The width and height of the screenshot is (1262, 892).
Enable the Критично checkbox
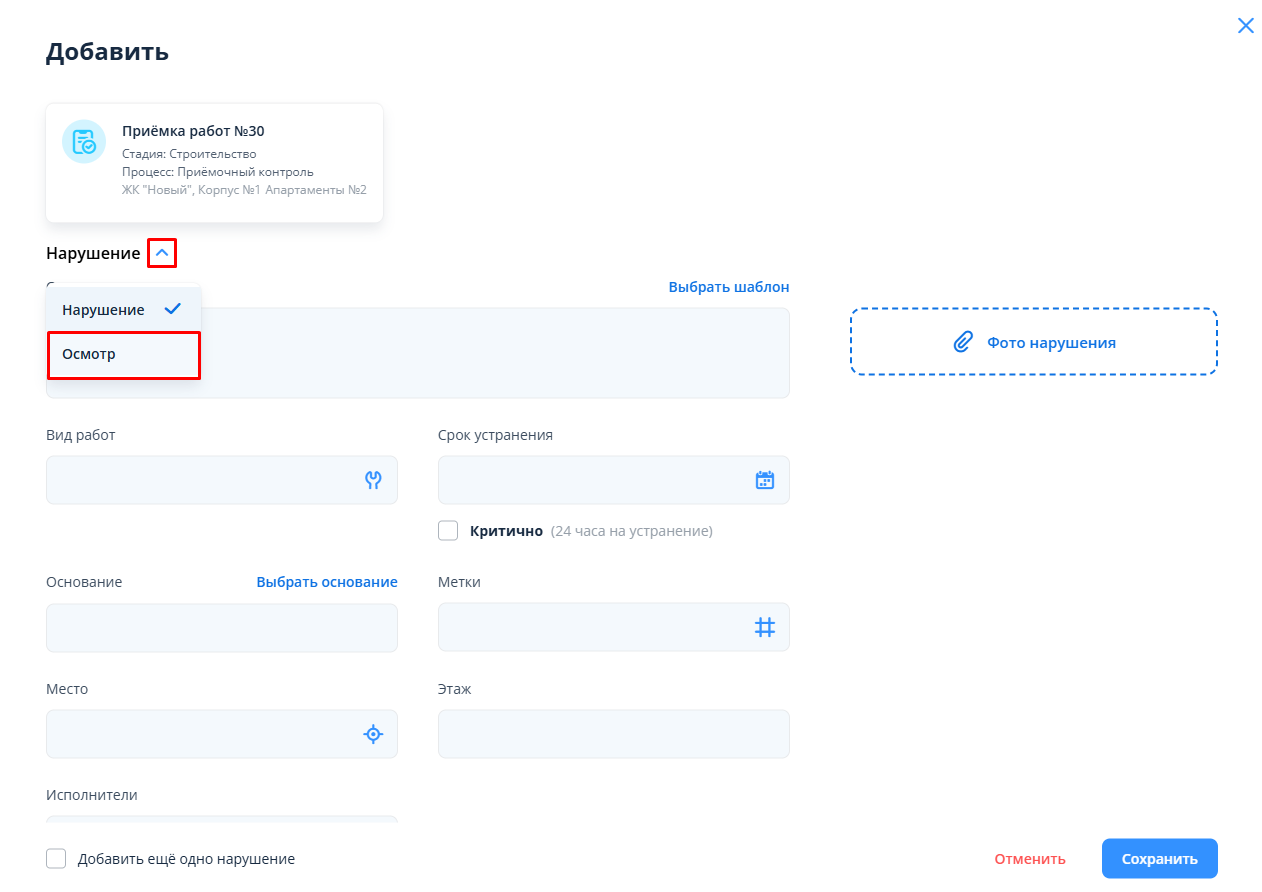(x=448, y=531)
